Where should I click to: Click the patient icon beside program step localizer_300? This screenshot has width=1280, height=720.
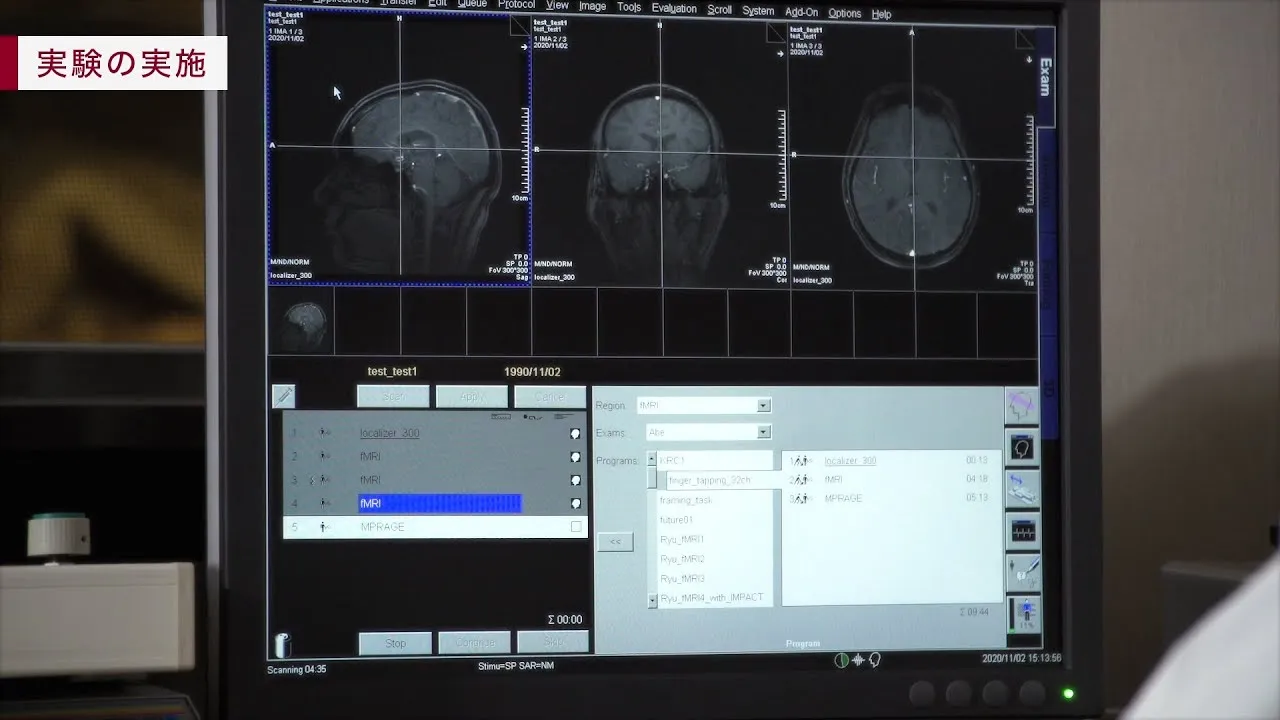tap(800, 461)
